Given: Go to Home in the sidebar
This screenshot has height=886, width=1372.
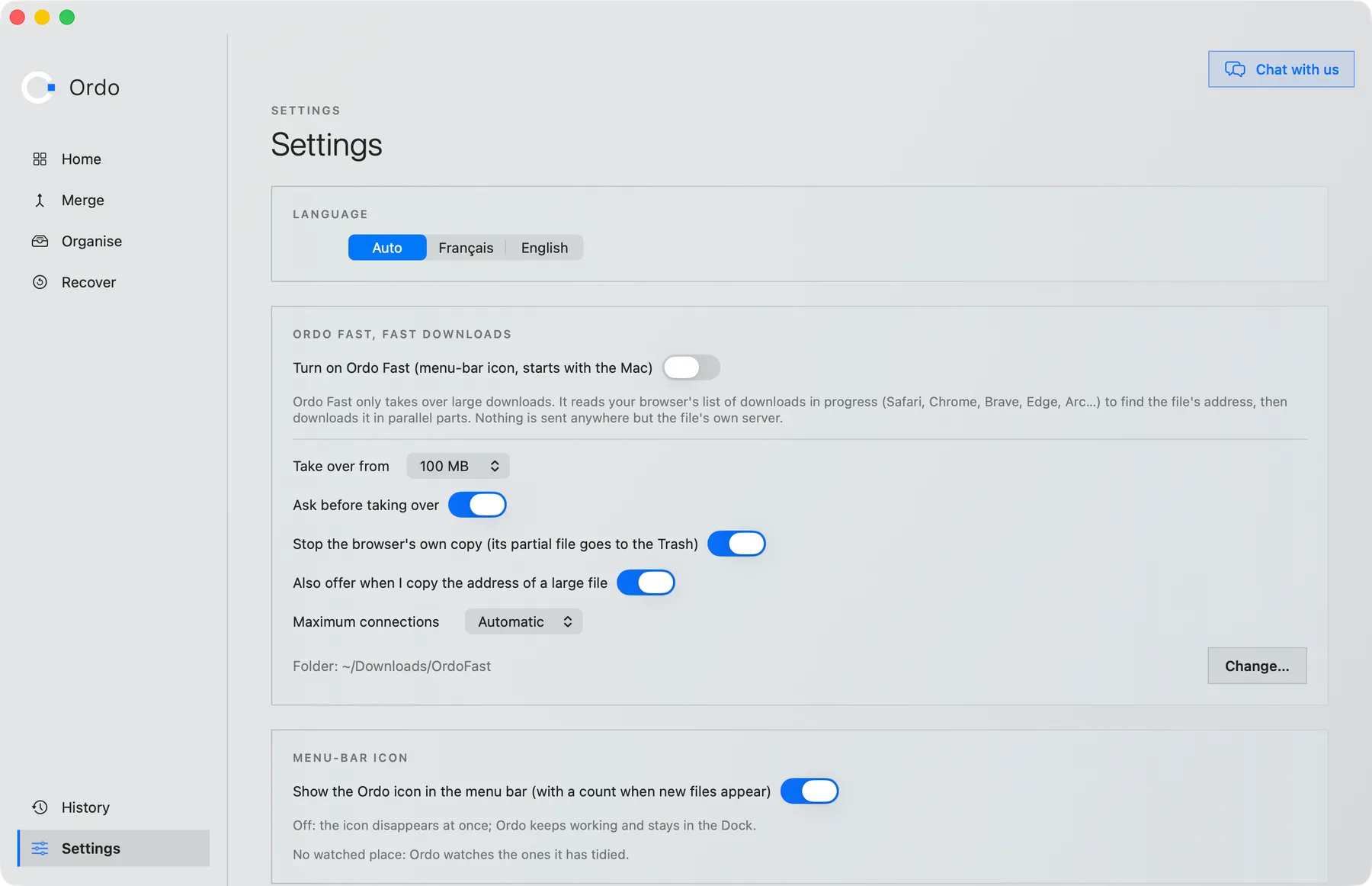Looking at the screenshot, I should click(x=114, y=159).
